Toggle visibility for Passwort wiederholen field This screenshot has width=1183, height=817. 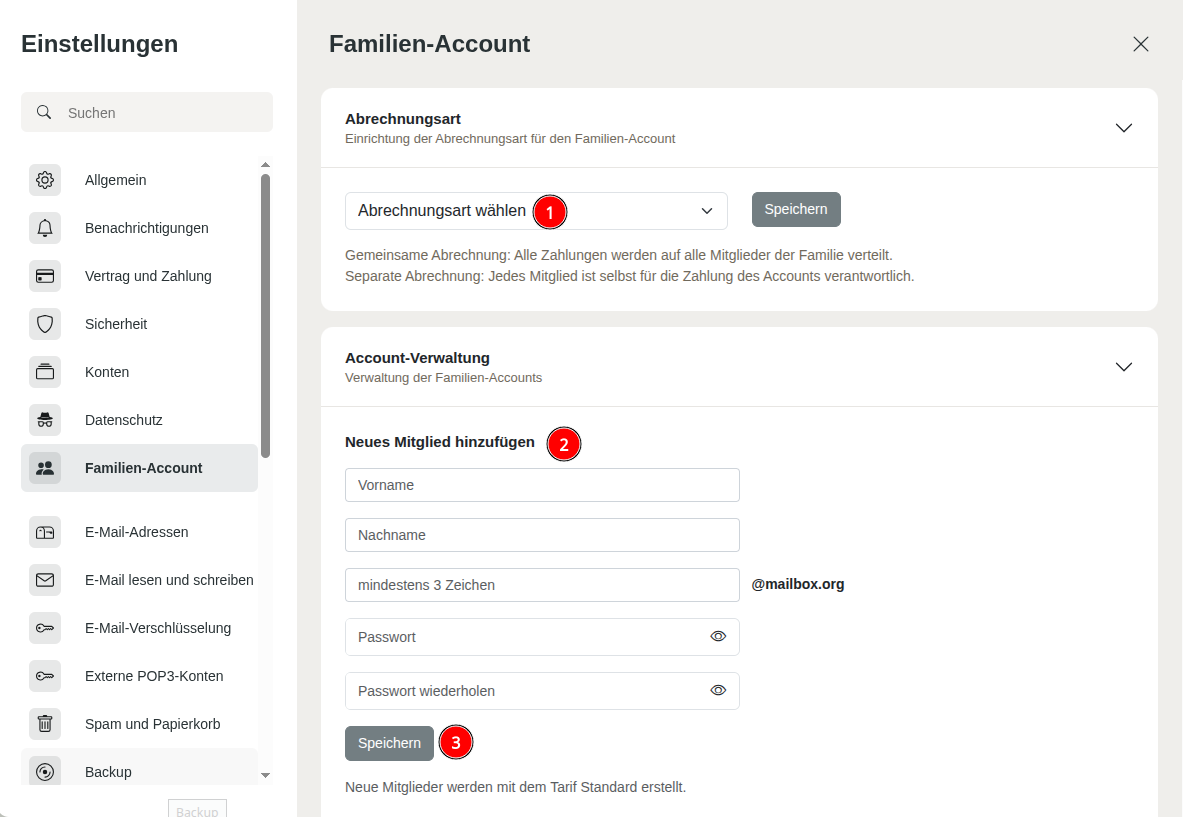tap(718, 691)
